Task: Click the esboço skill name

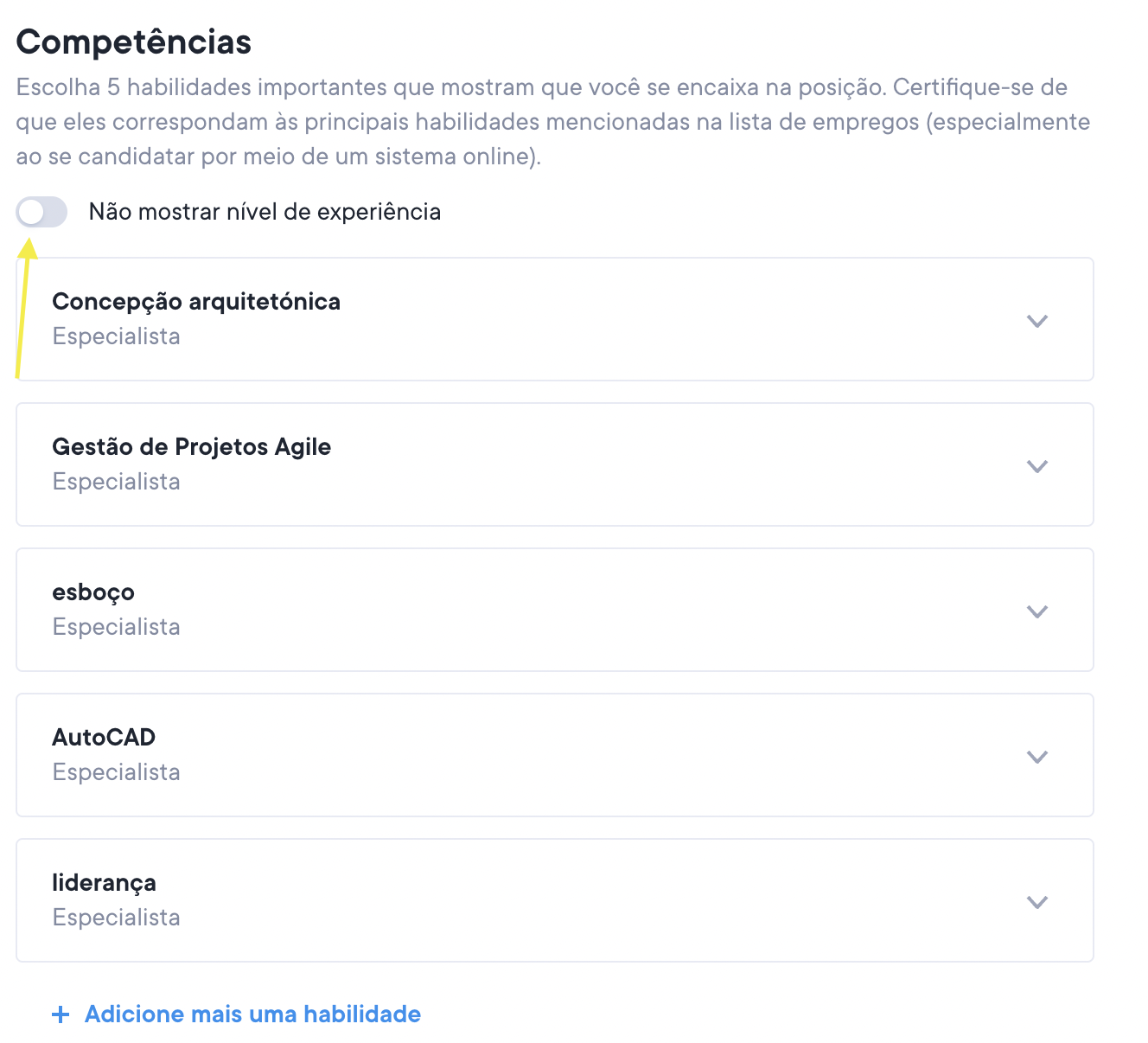Action: pyautogui.click(x=93, y=592)
